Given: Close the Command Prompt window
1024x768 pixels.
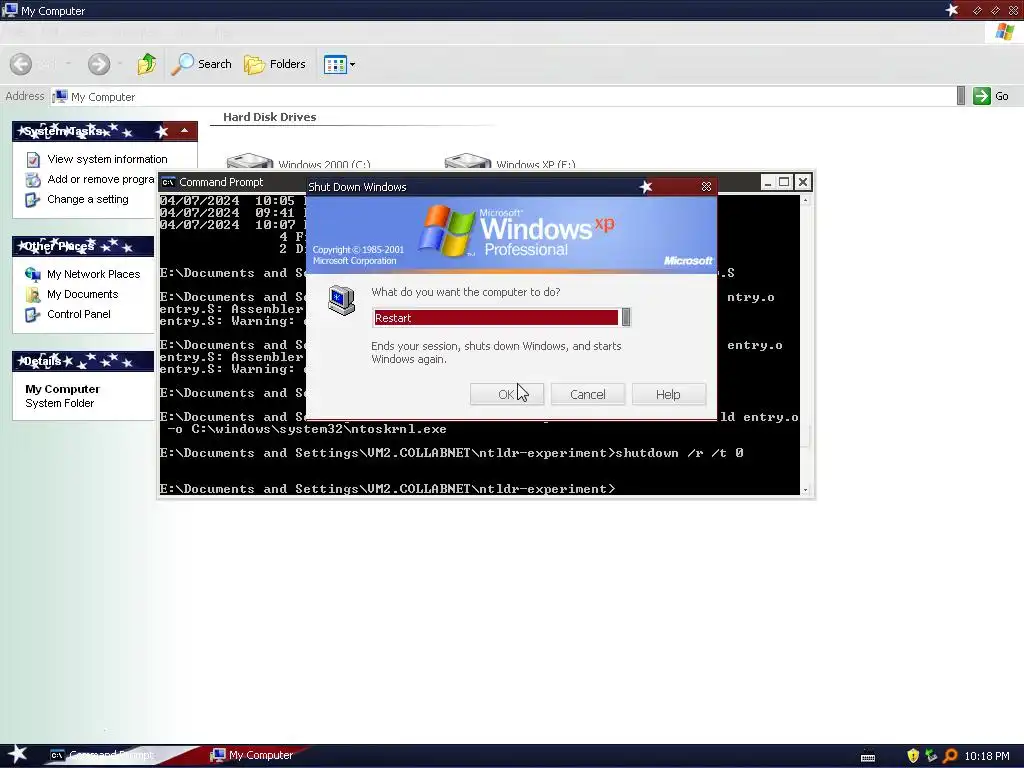Looking at the screenshot, I should 803,182.
